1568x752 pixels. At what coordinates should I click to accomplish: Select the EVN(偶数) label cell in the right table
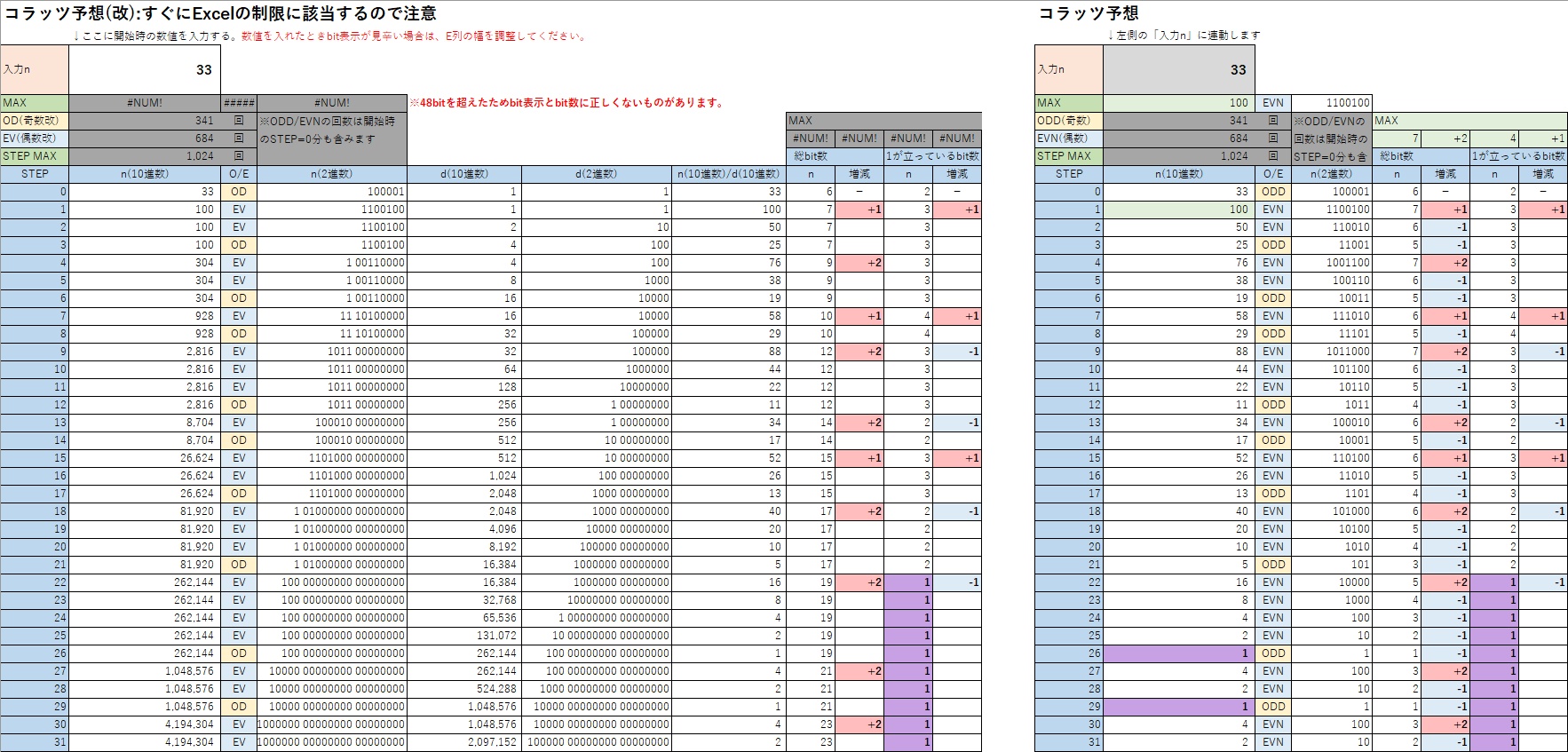[x=1069, y=139]
